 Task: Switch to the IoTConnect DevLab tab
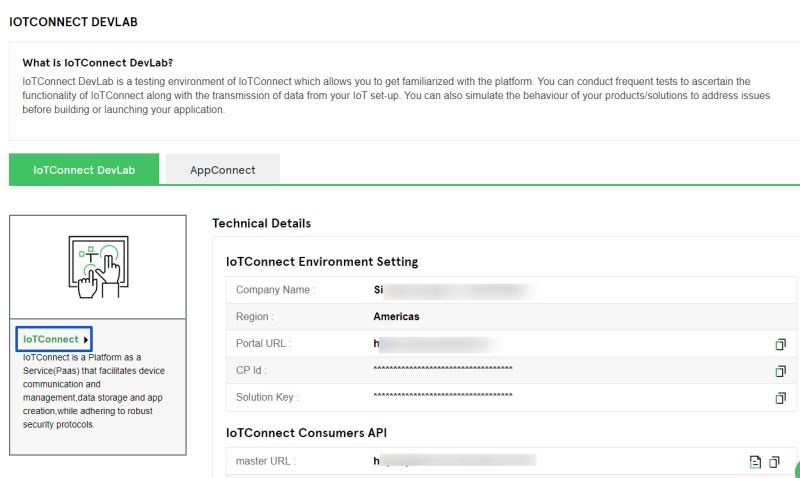pos(84,170)
